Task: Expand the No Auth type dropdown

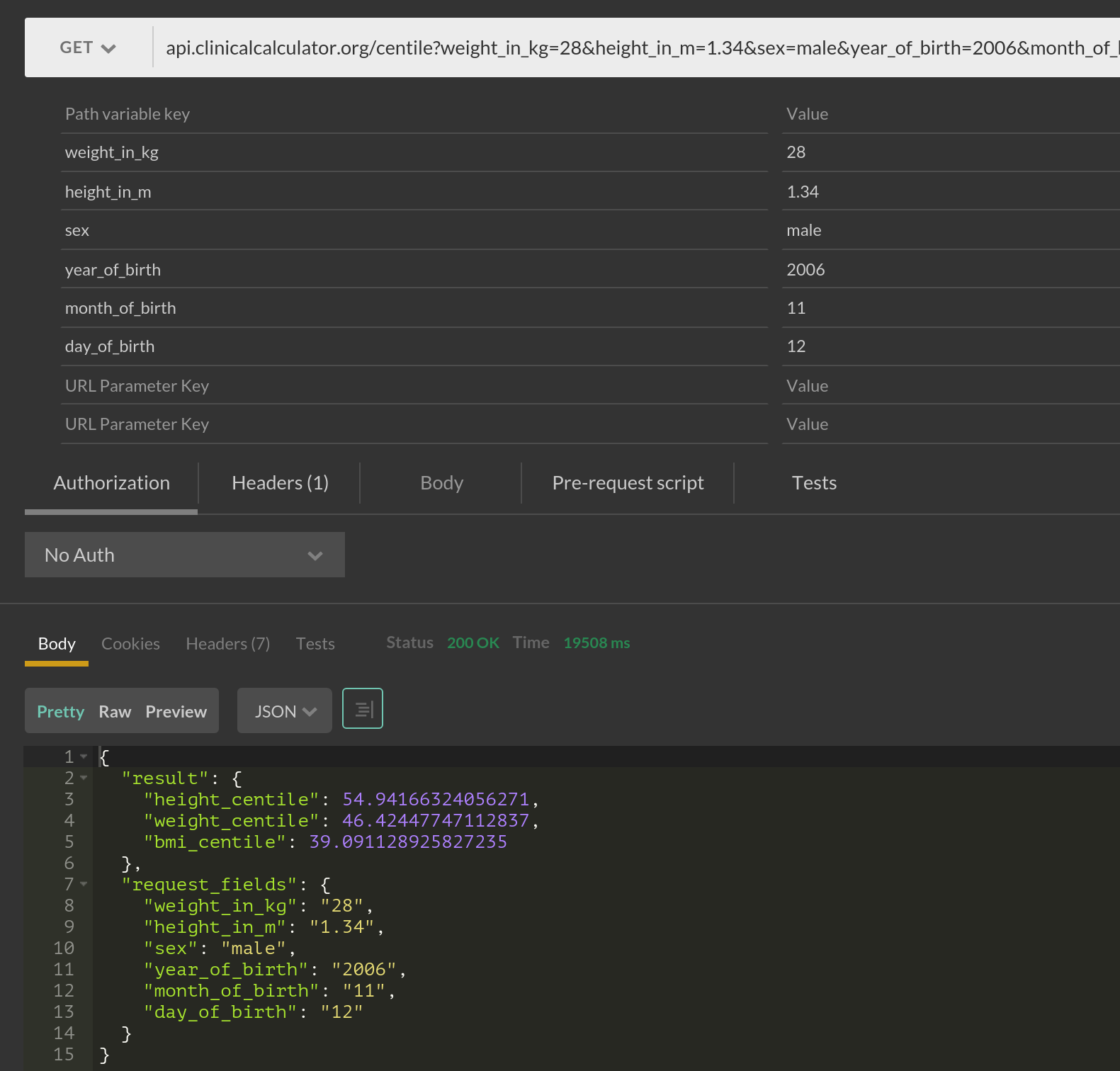Action: [x=184, y=555]
